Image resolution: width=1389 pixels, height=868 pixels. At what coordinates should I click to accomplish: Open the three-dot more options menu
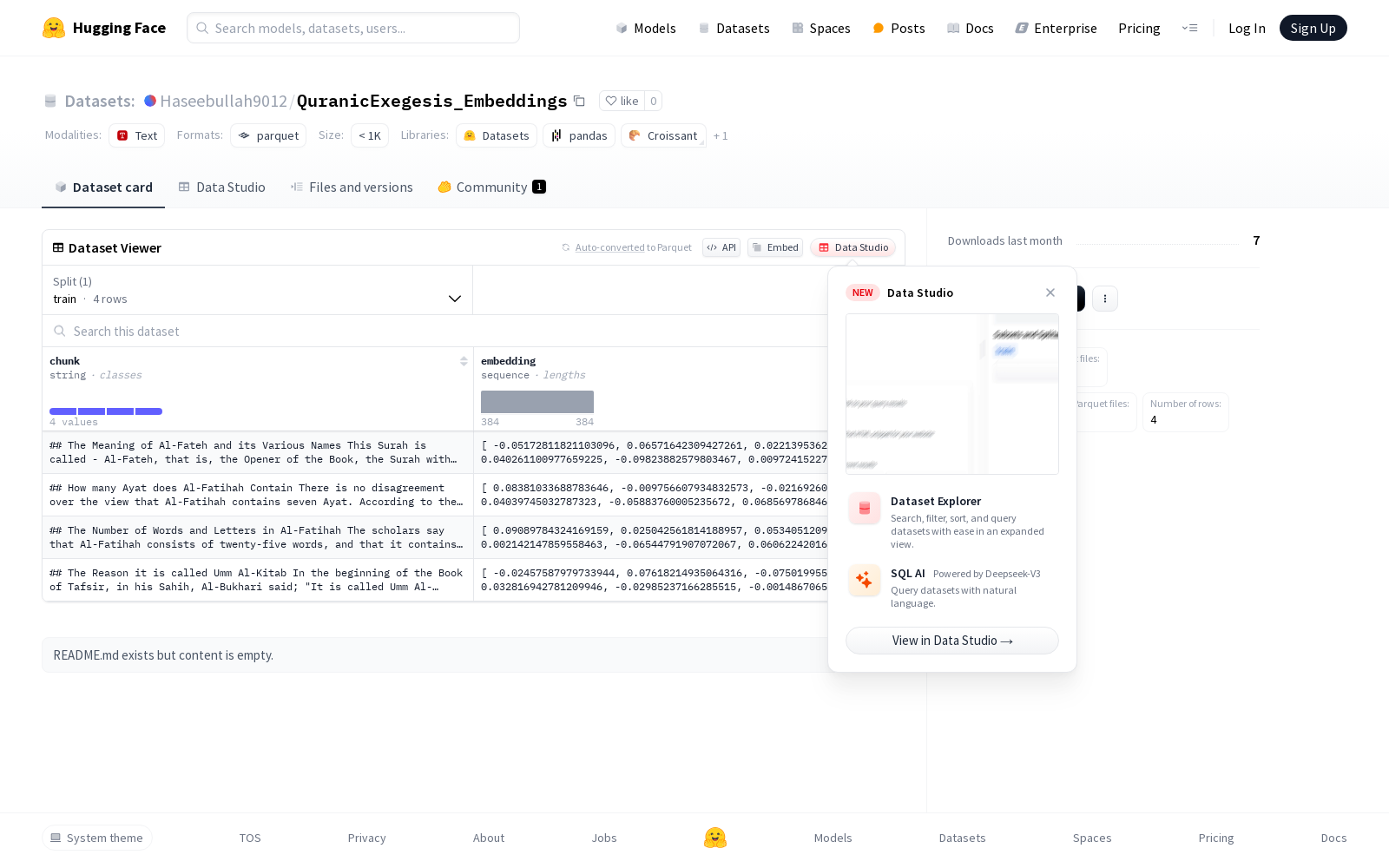pos(1104,299)
